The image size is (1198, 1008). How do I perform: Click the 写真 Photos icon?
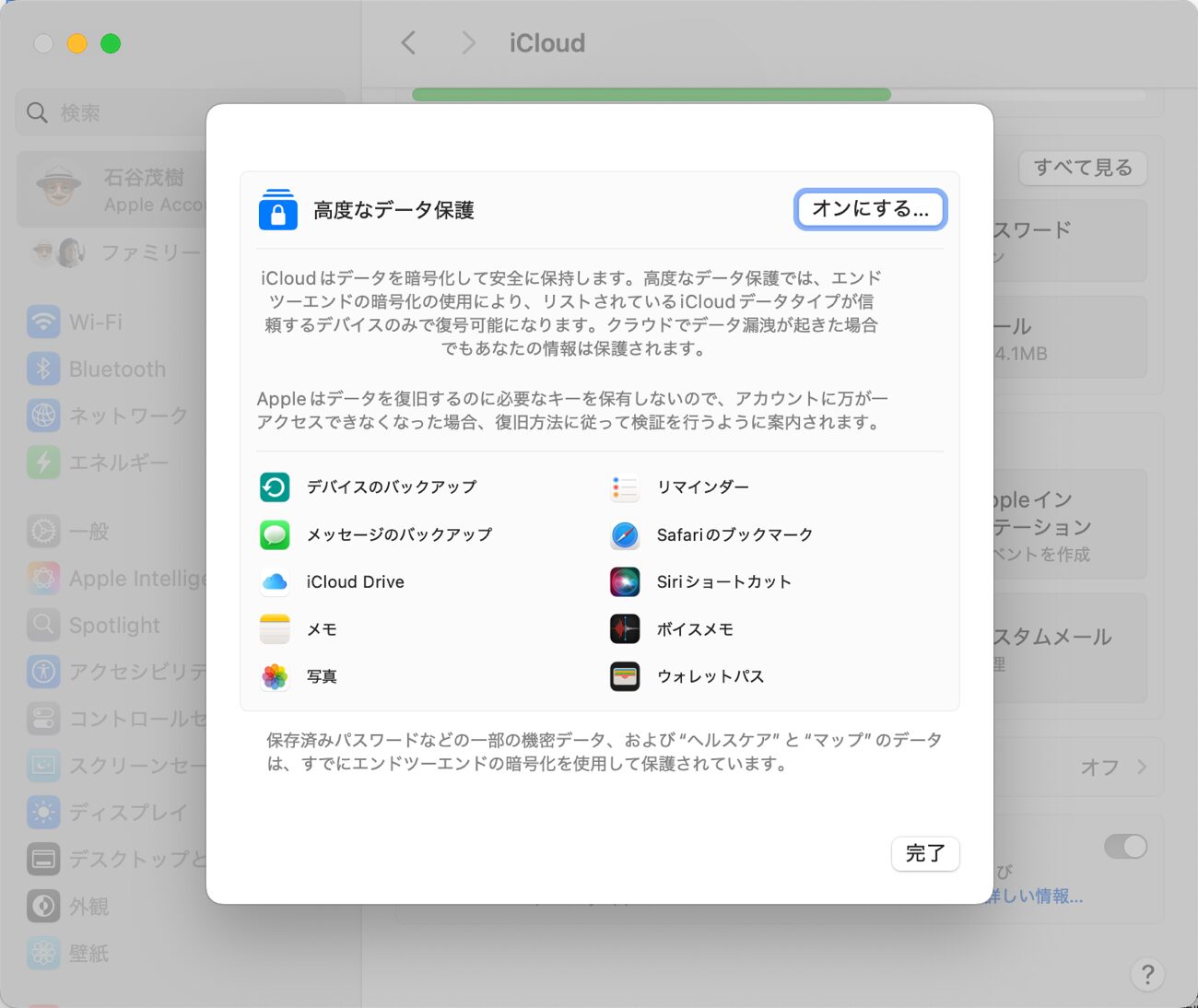(275, 676)
